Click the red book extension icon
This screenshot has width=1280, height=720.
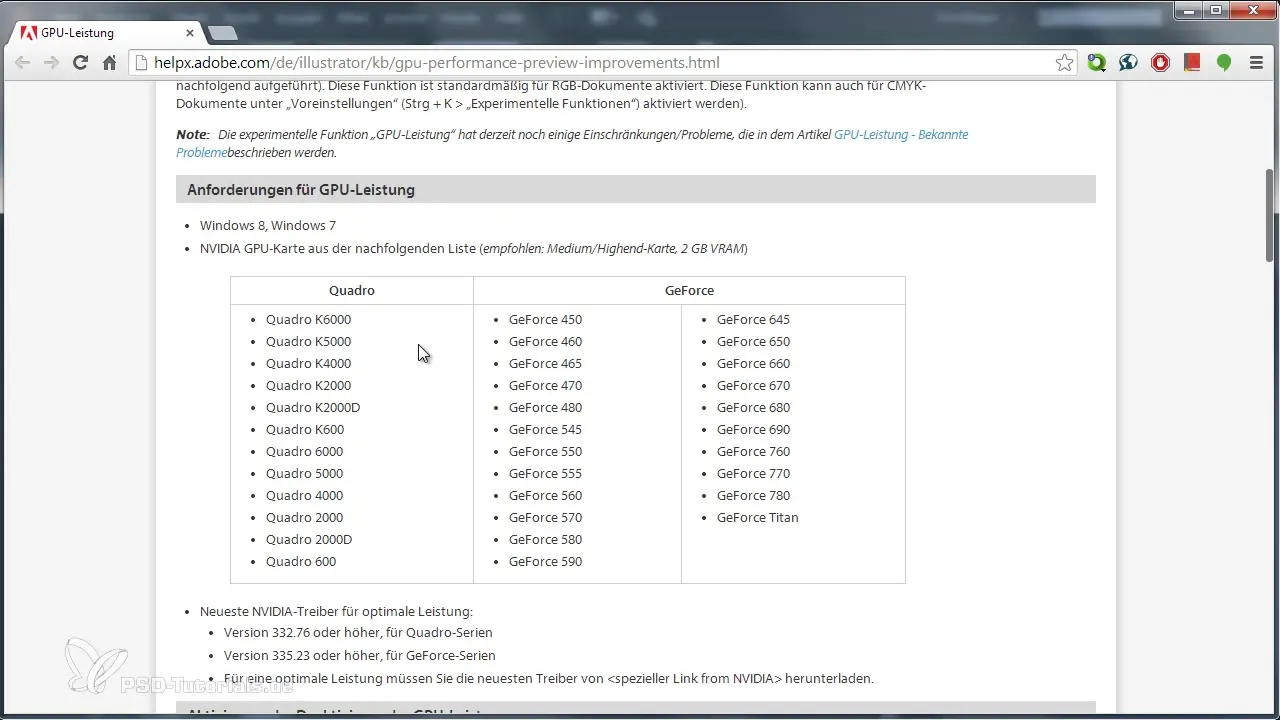pyautogui.click(x=1192, y=63)
